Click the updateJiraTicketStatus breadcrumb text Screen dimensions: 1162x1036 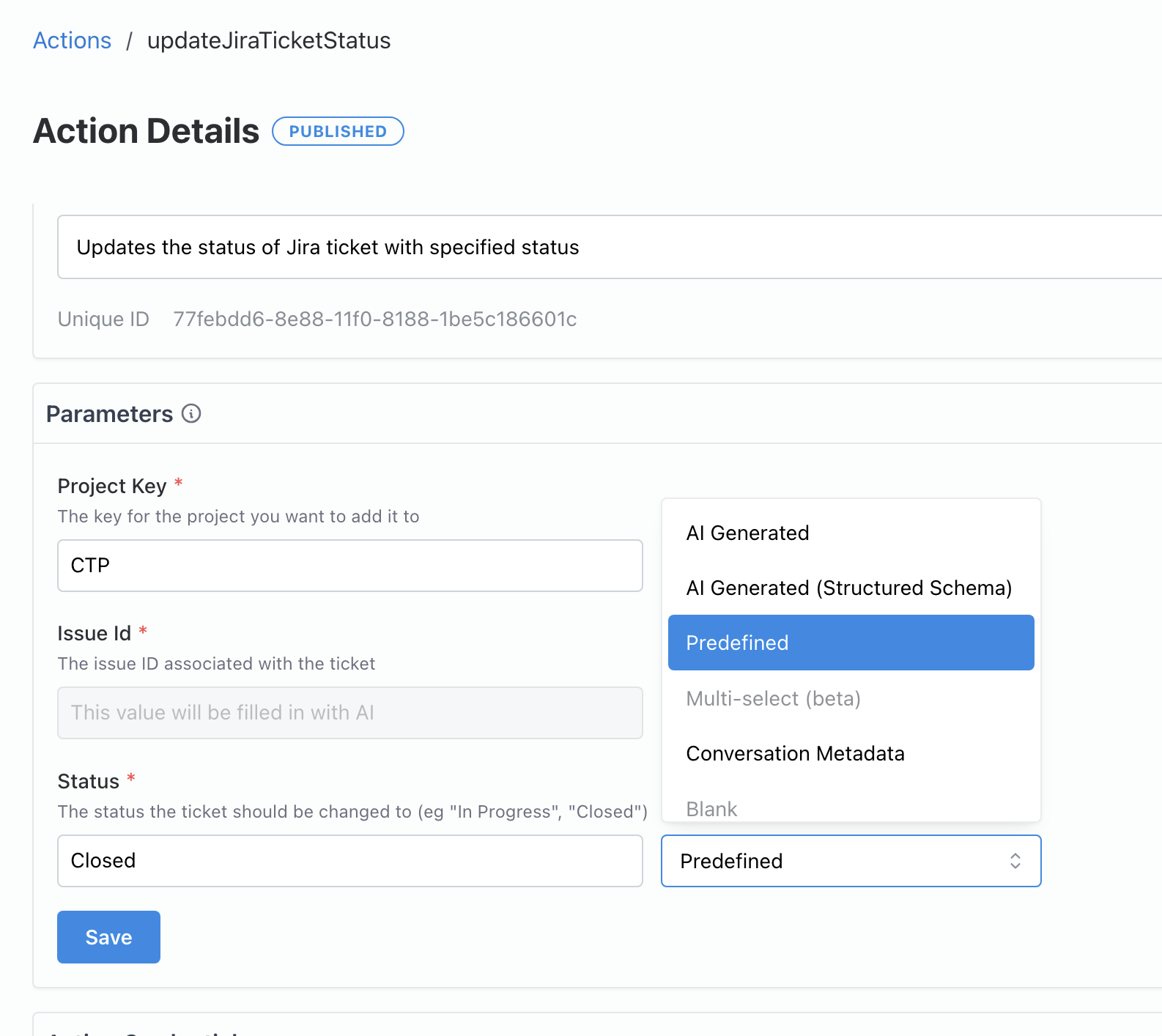(268, 40)
